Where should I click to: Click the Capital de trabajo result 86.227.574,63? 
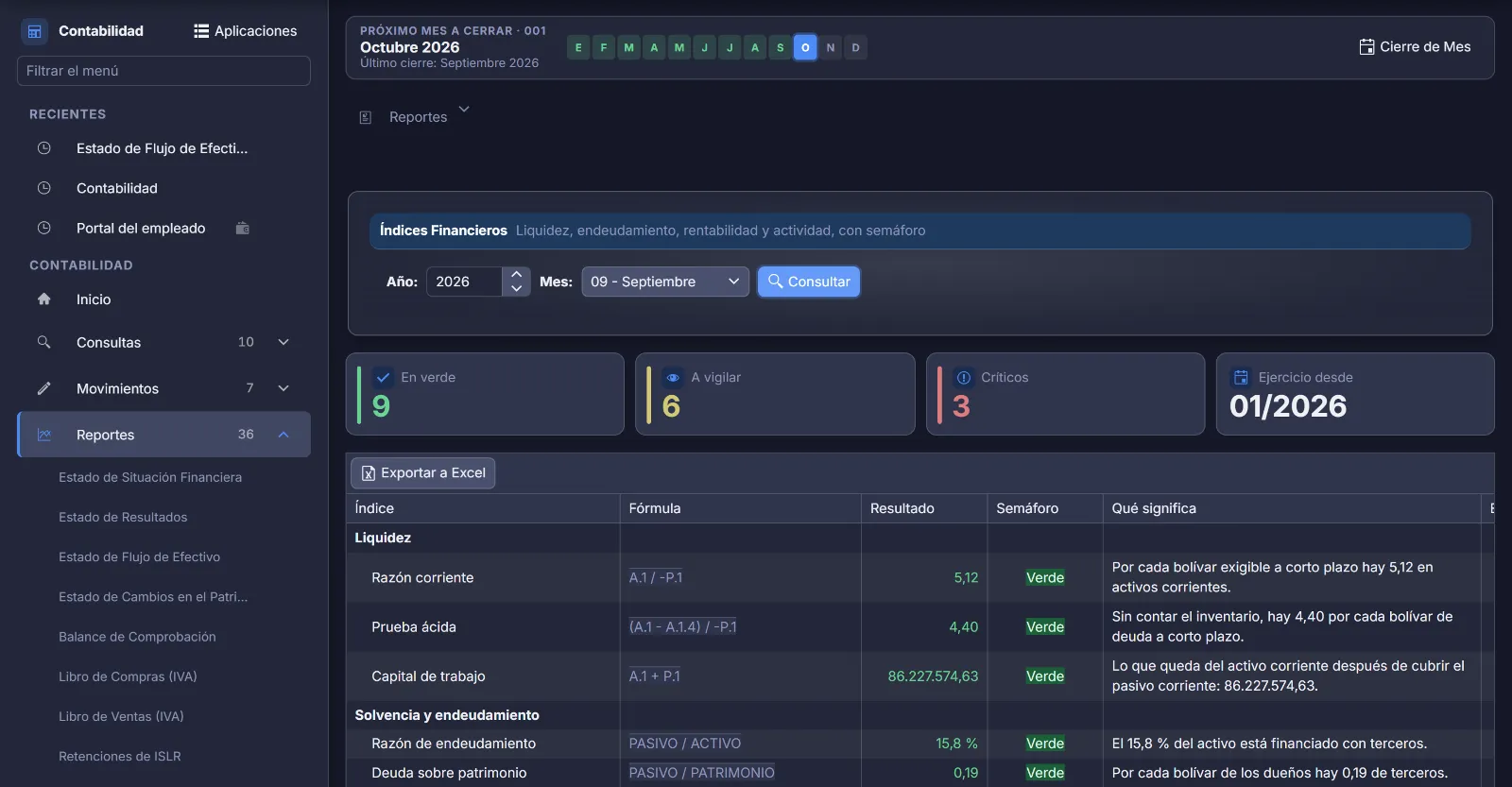933,676
